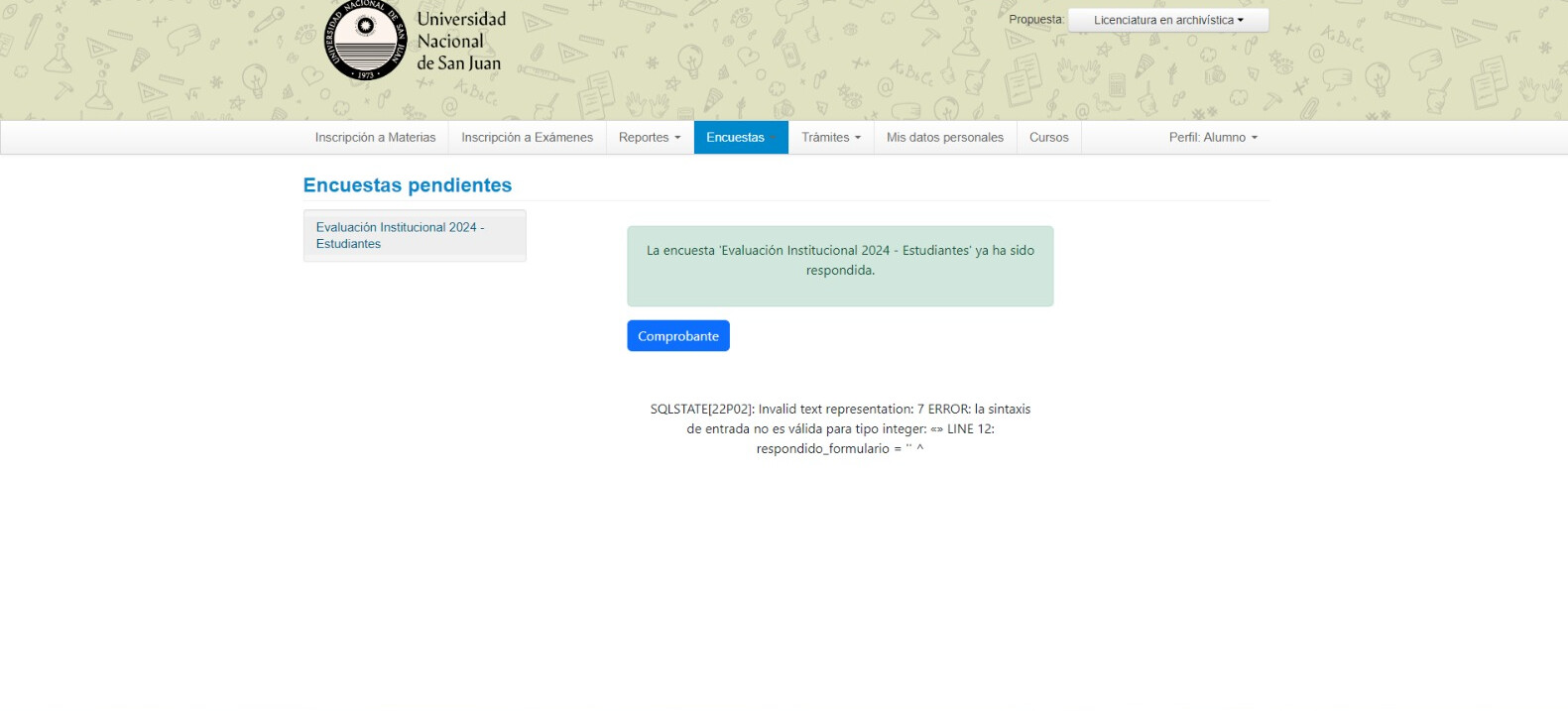
Task: Click the Encuestas pendientes heading
Action: pos(408,185)
